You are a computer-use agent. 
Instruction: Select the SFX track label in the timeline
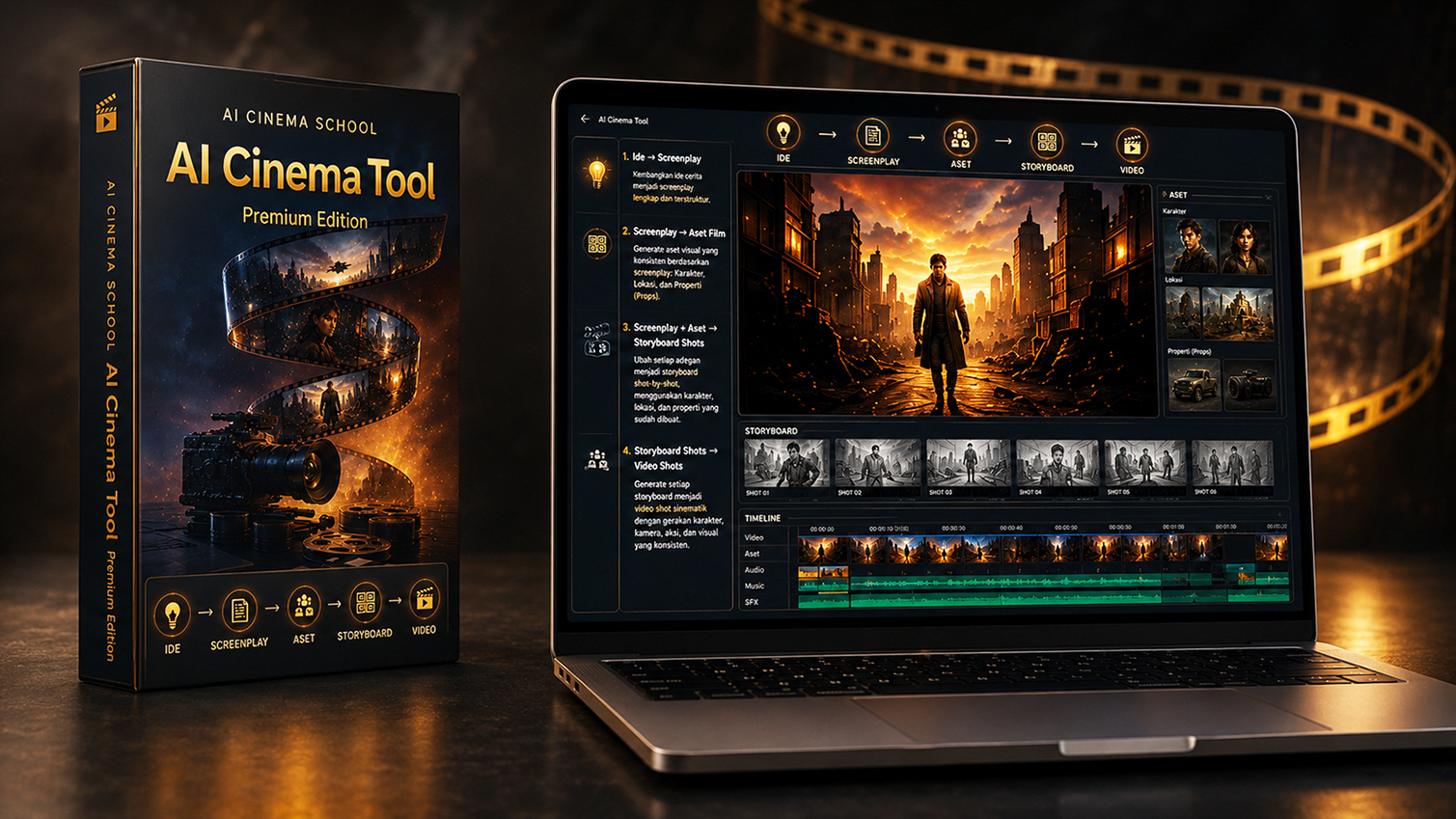[751, 602]
